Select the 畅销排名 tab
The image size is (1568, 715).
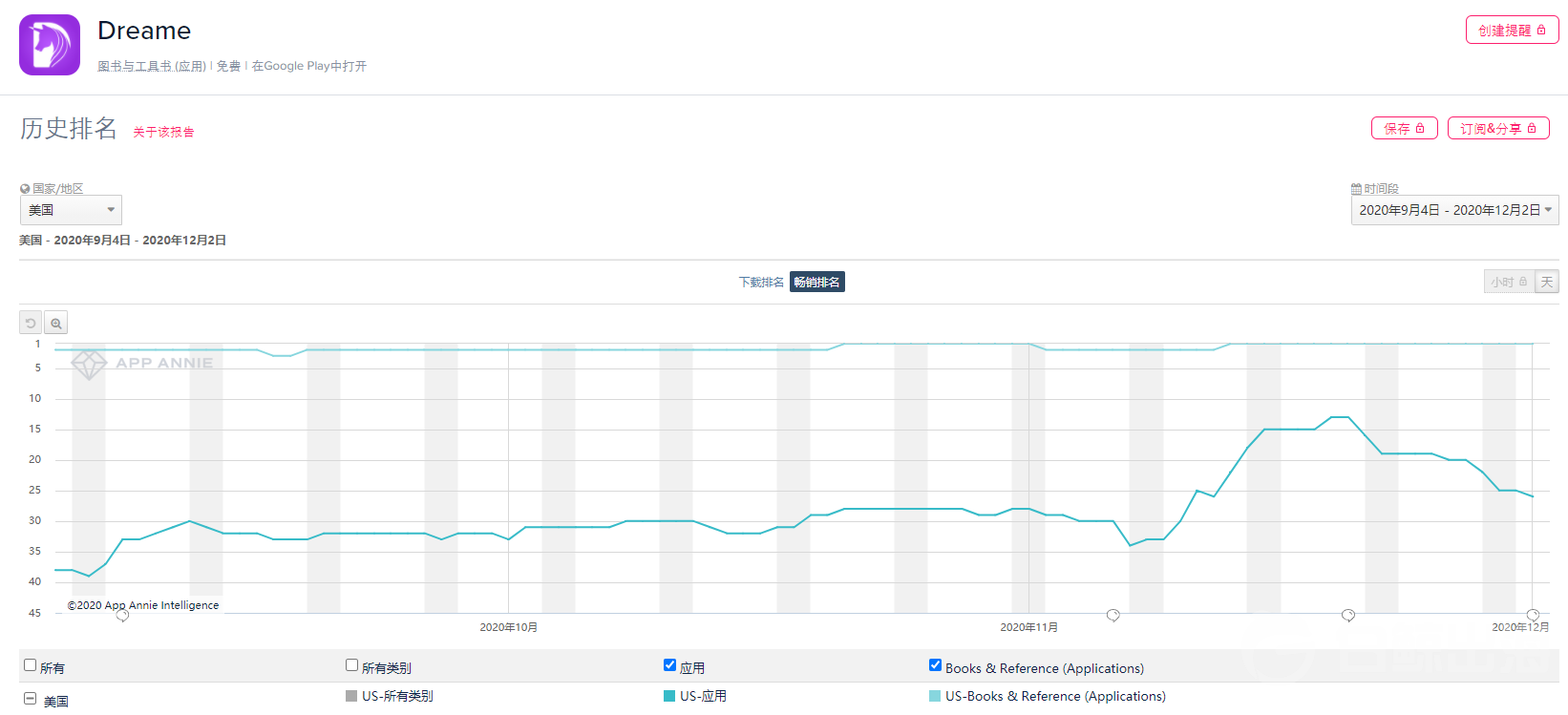coord(817,283)
